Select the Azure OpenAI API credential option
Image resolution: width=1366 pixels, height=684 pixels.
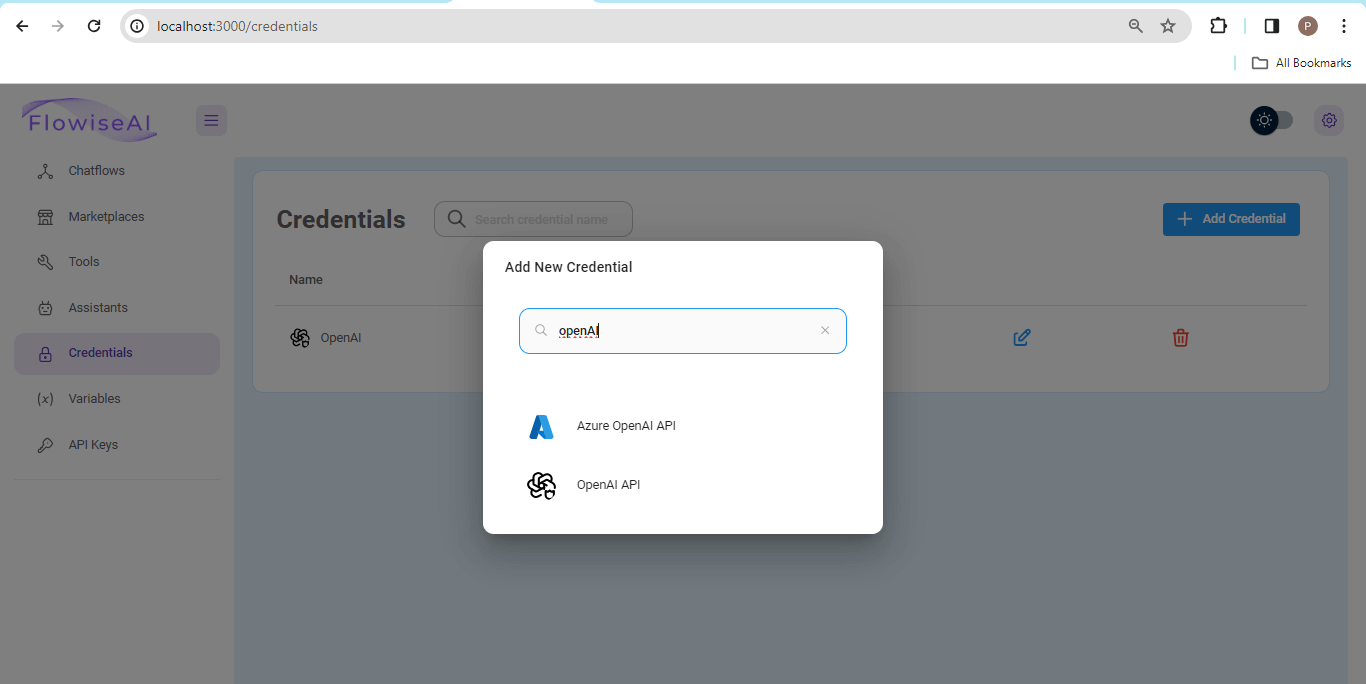tap(625, 426)
